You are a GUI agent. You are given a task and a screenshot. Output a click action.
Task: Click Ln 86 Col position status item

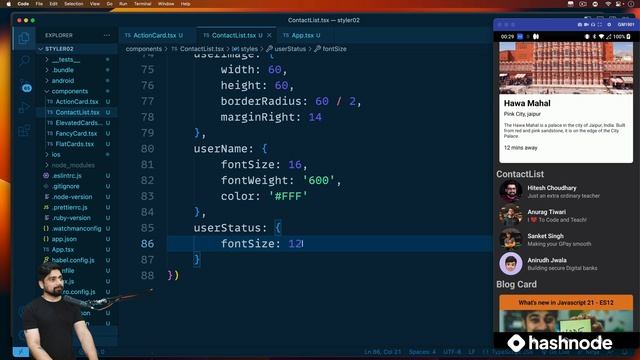[382, 352]
